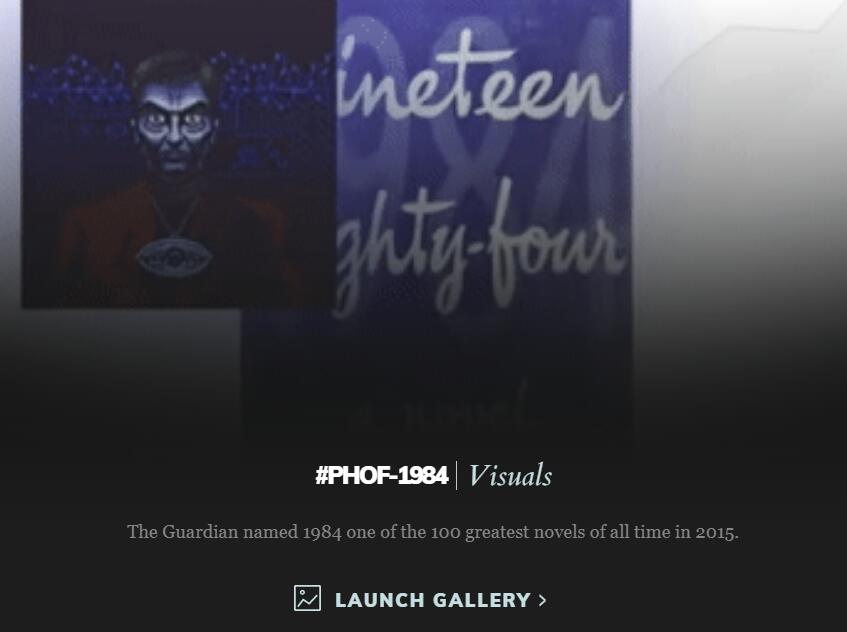This screenshot has width=847, height=632.
Task: Click the eye pendant on the poster
Action: 173,258
